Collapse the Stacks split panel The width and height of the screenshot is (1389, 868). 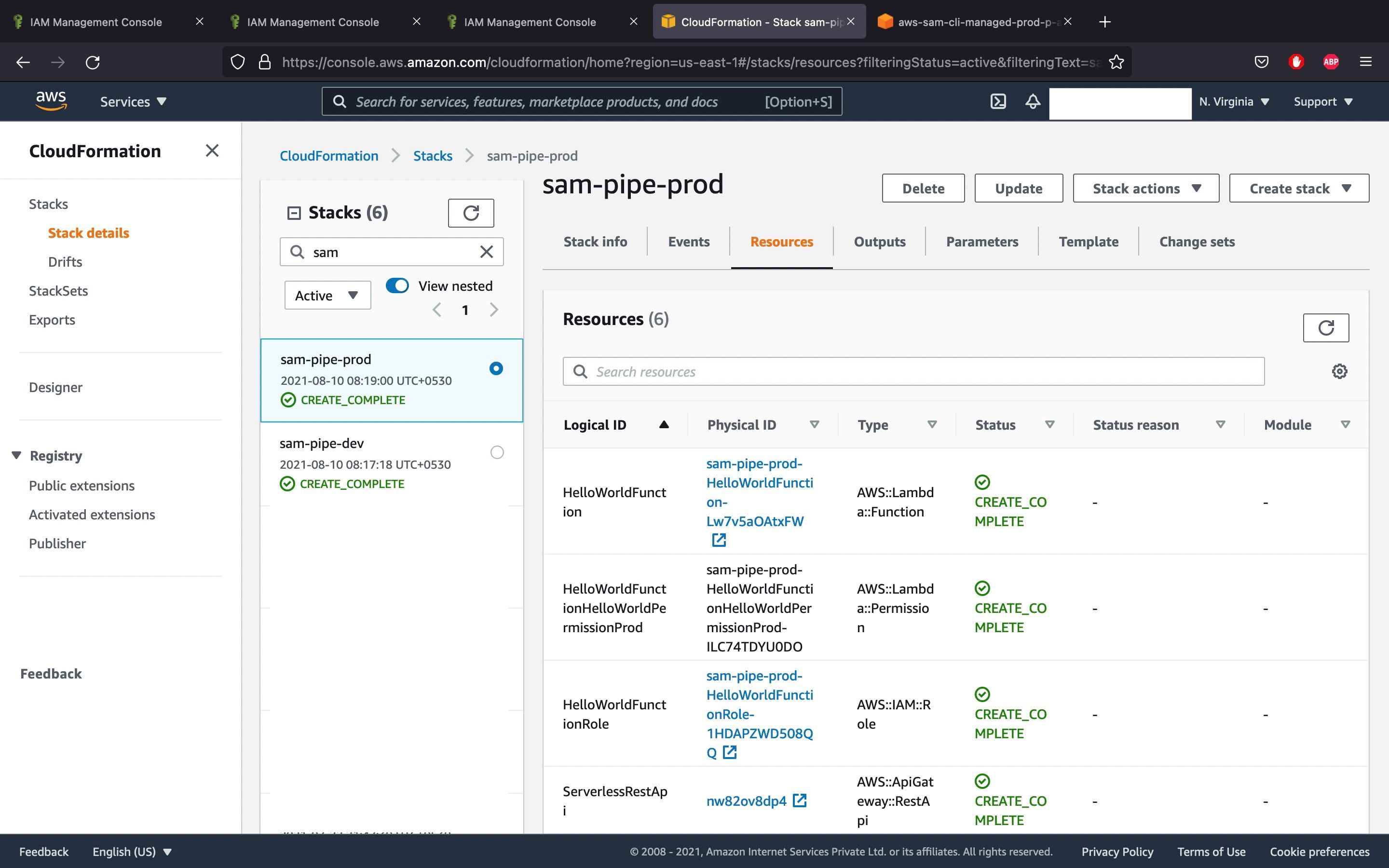click(x=294, y=213)
